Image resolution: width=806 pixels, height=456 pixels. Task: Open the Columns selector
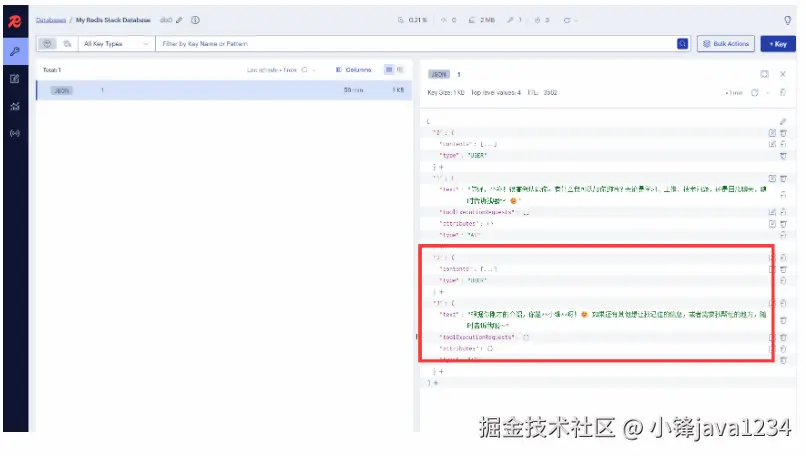pos(354,69)
